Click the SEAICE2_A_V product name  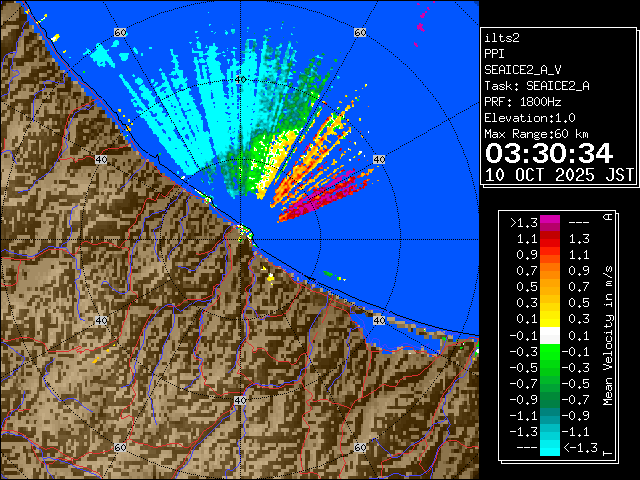tap(525, 69)
